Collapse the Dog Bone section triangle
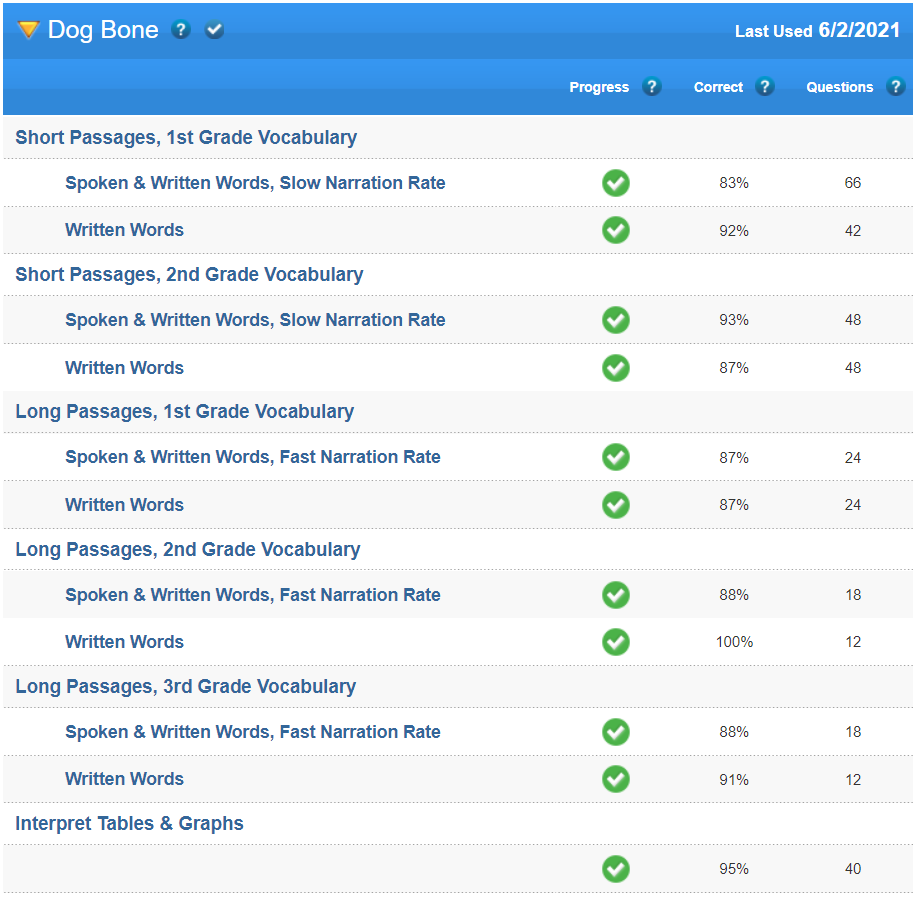The height and width of the screenshot is (900, 918). coord(28,30)
